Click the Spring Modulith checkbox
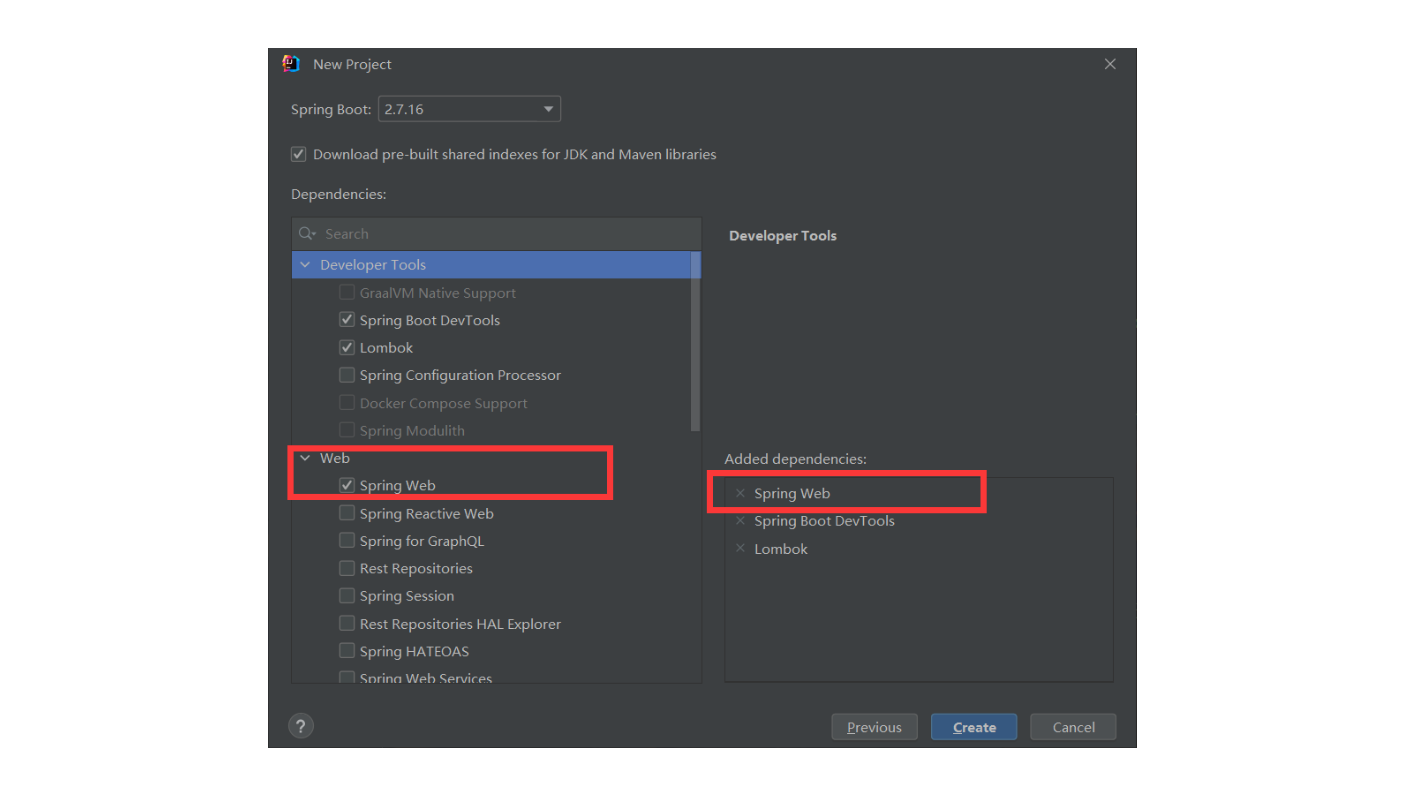Image resolution: width=1418 pixels, height=801 pixels. coord(347,430)
